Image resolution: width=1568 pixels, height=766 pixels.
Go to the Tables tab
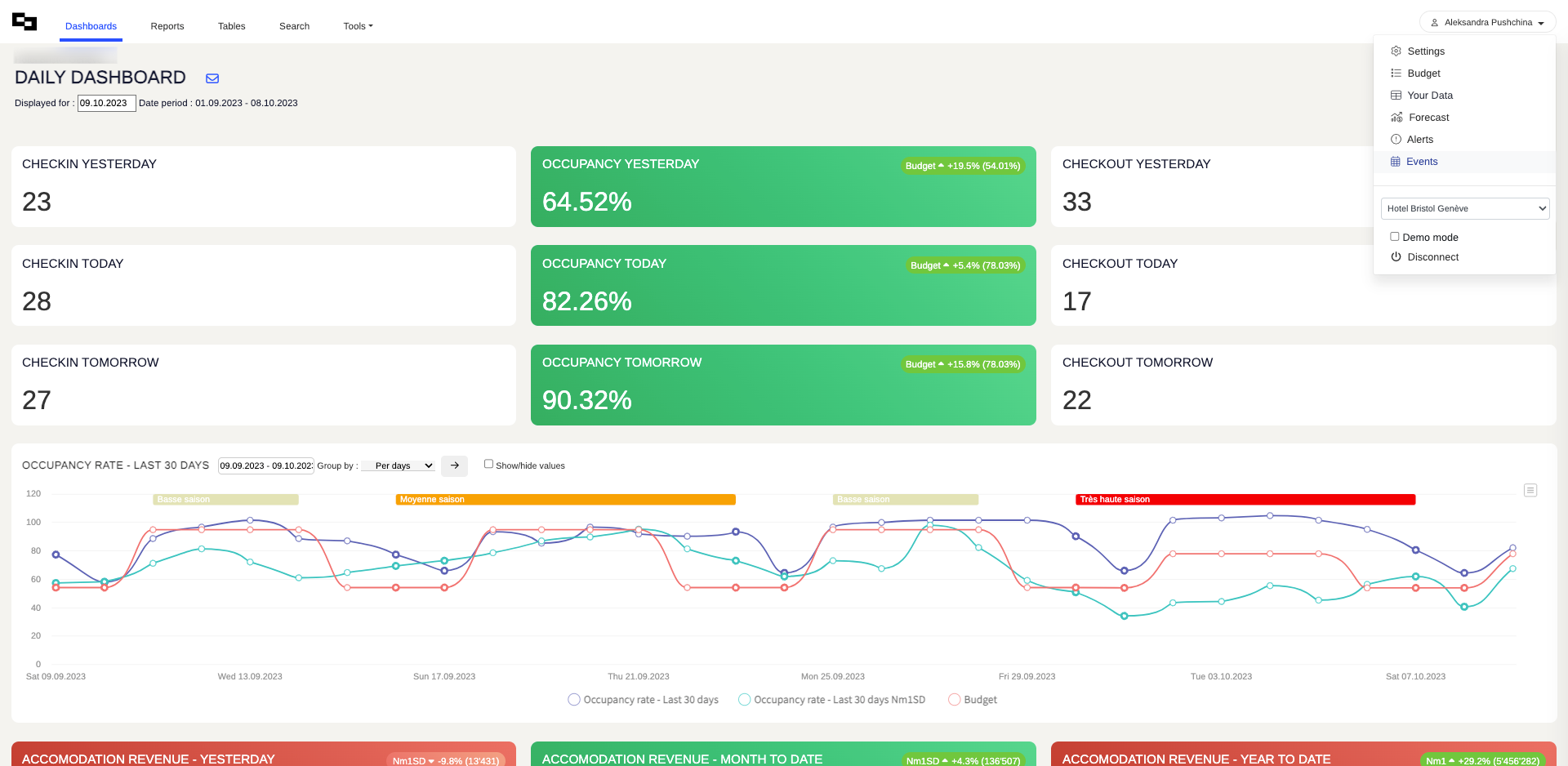(x=231, y=26)
